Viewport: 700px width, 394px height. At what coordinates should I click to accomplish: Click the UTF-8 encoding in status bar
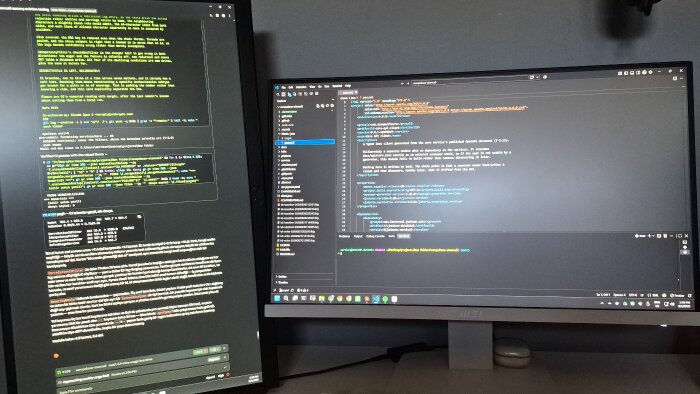[x=633, y=295]
